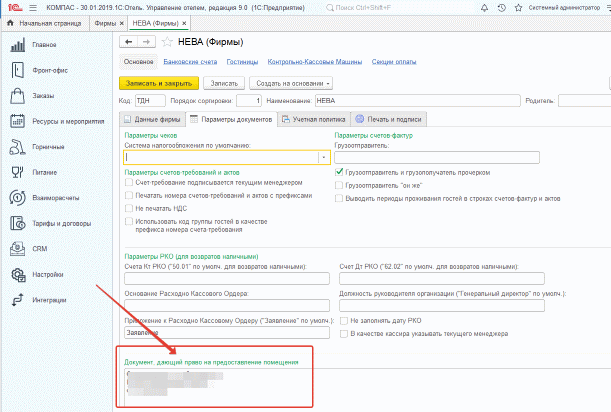Toggle Использовать код группы гостей checkbox
The height and width of the screenshot is (412, 611).
(129, 221)
